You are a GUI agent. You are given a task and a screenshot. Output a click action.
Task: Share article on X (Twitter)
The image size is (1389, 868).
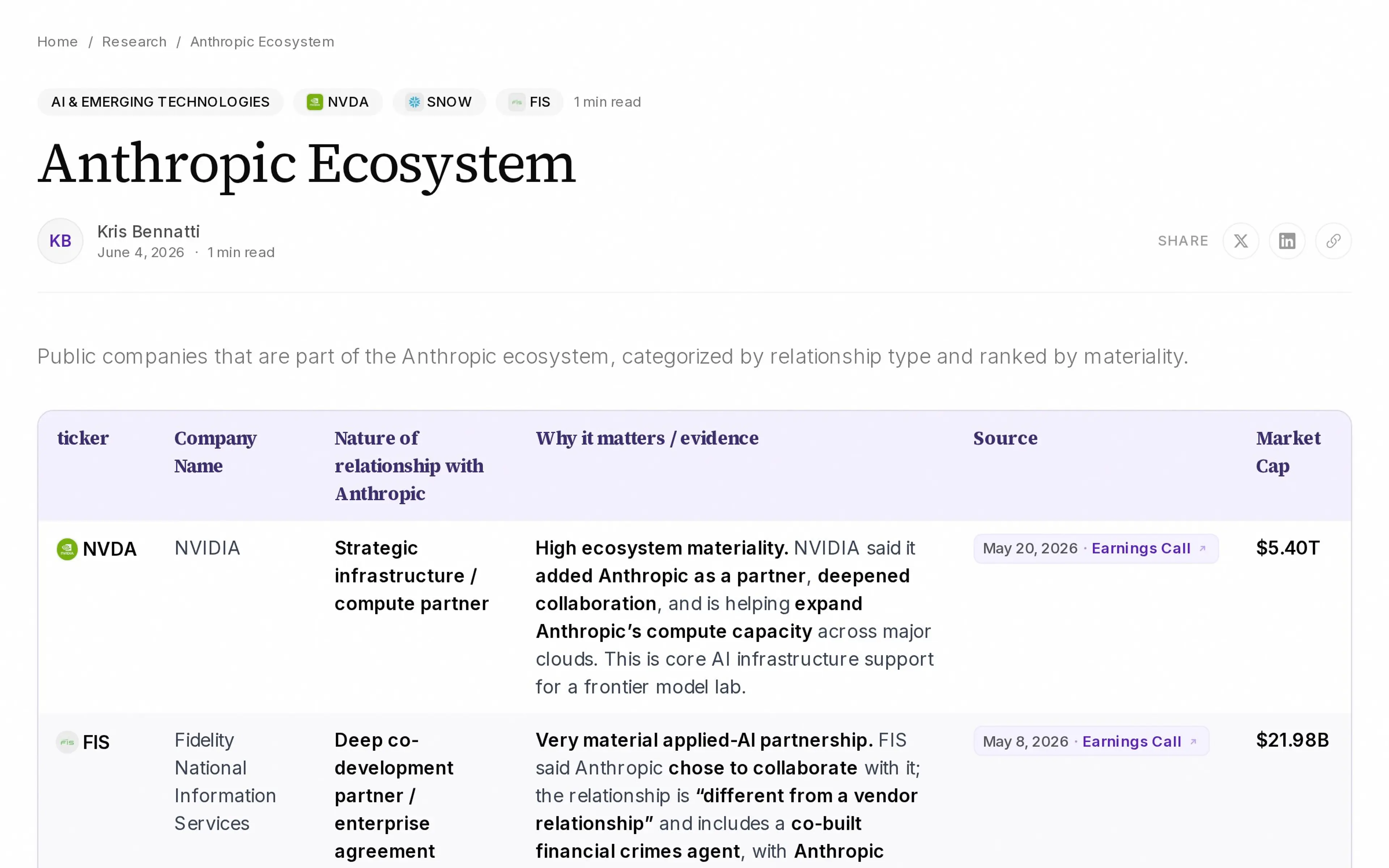pos(1240,241)
